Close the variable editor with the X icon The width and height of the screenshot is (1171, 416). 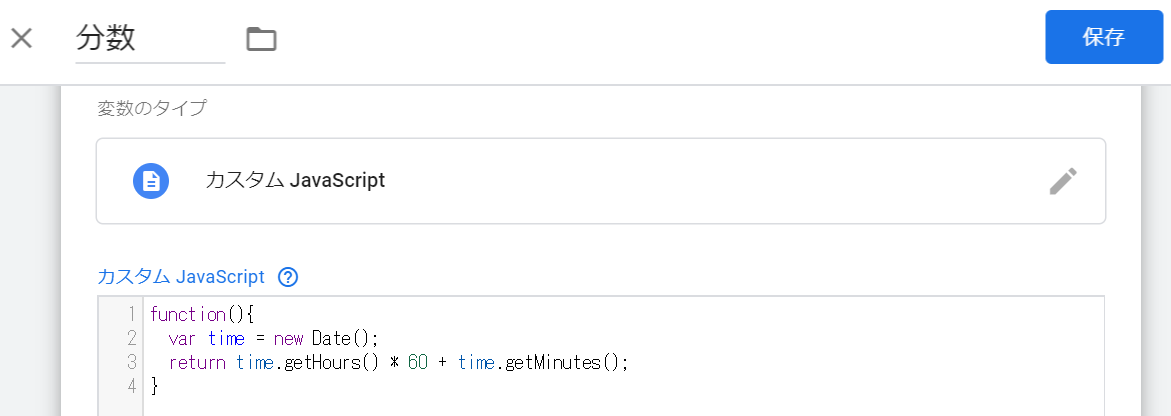[x=22, y=39]
